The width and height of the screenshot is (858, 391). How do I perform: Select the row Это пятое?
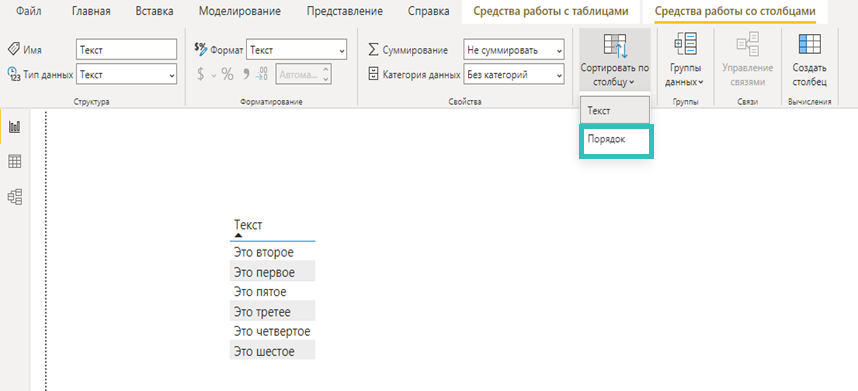273,291
